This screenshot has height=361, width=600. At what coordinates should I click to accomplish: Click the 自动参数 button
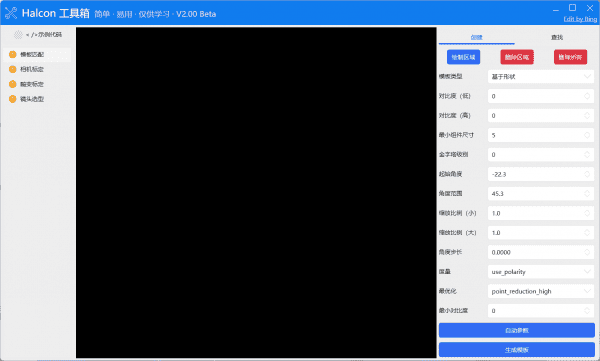pyautogui.click(x=517, y=330)
